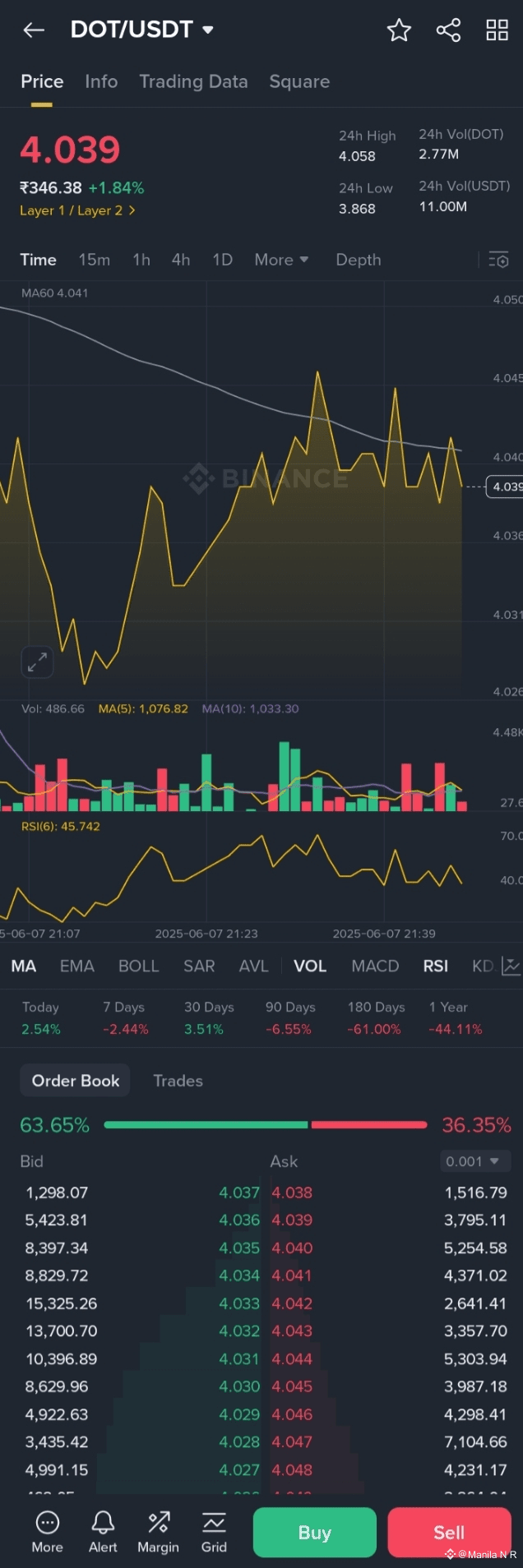Tap the bid amount 15,325.26
The width and height of the screenshot is (523, 1568).
pyautogui.click(x=62, y=1303)
